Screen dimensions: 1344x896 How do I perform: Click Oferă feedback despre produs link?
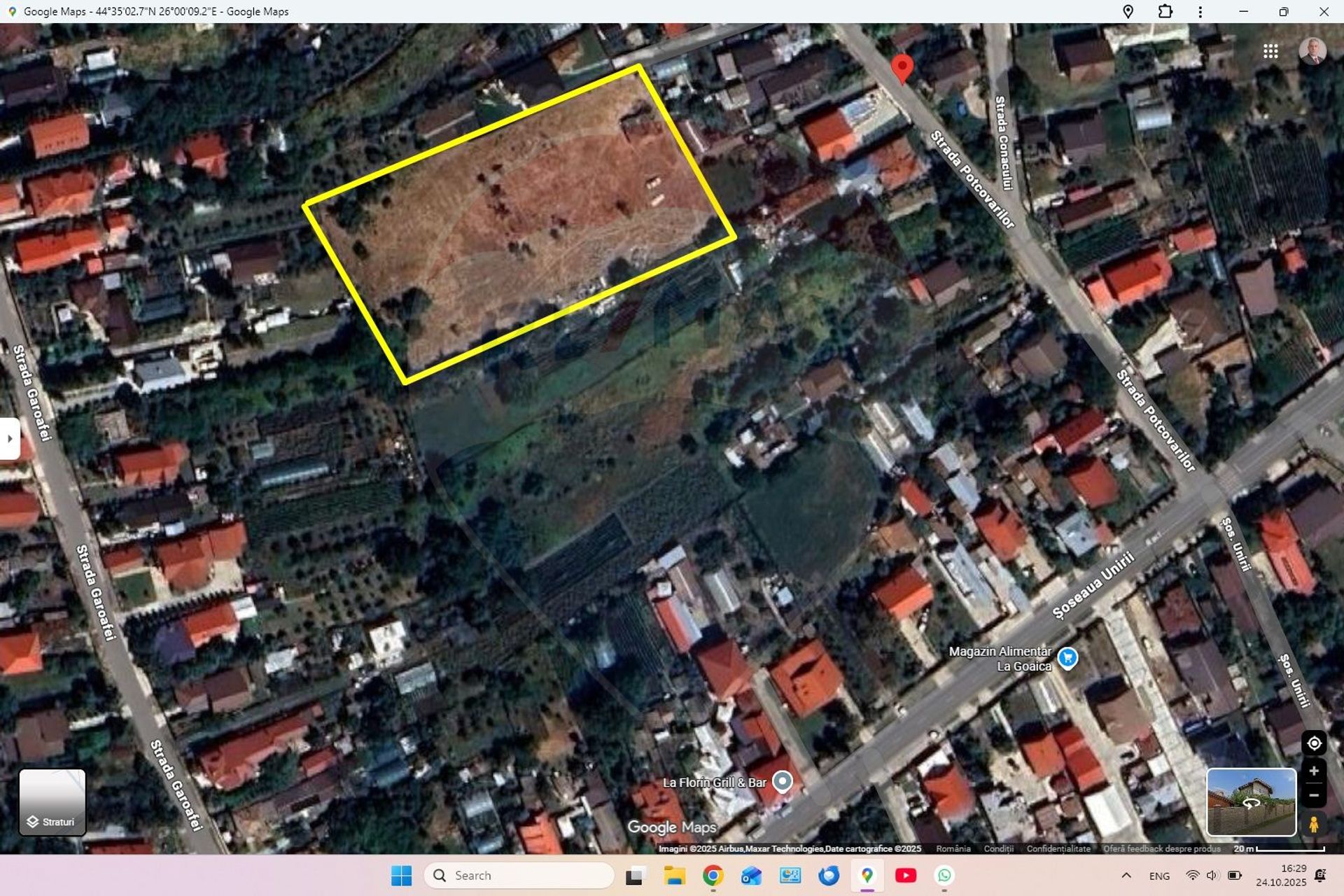point(1161,848)
